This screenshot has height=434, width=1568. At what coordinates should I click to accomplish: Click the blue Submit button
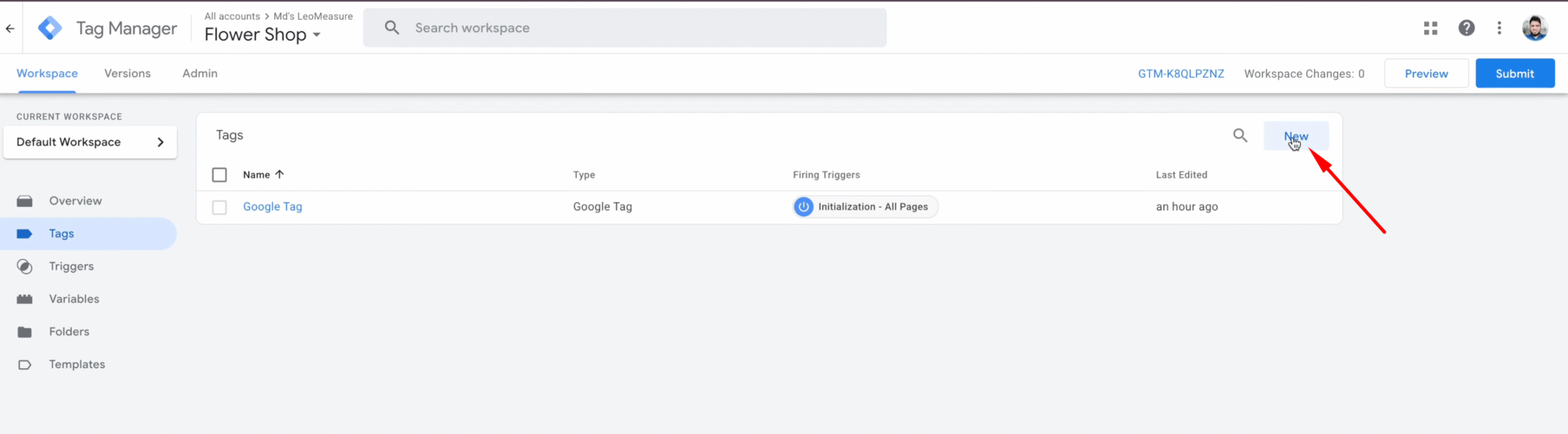click(1514, 73)
